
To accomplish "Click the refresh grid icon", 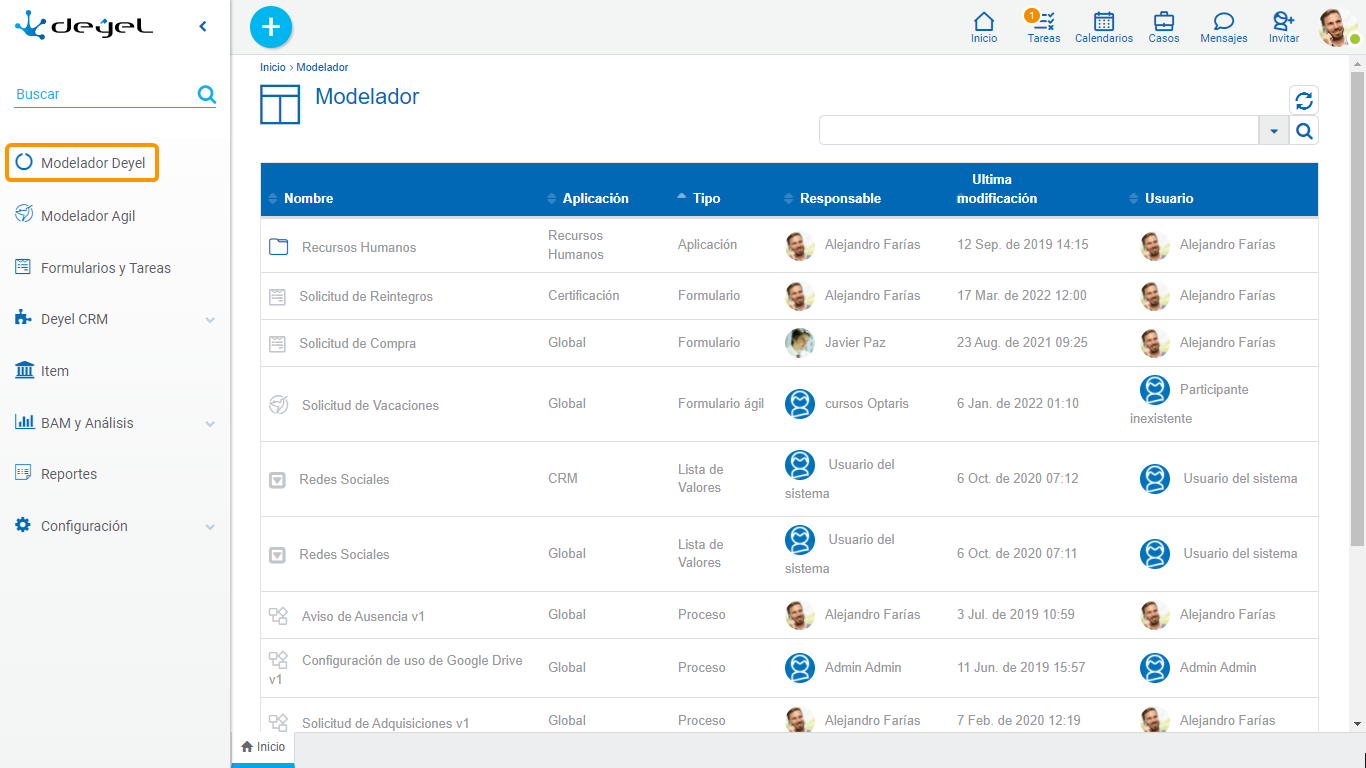I will pyautogui.click(x=1304, y=100).
